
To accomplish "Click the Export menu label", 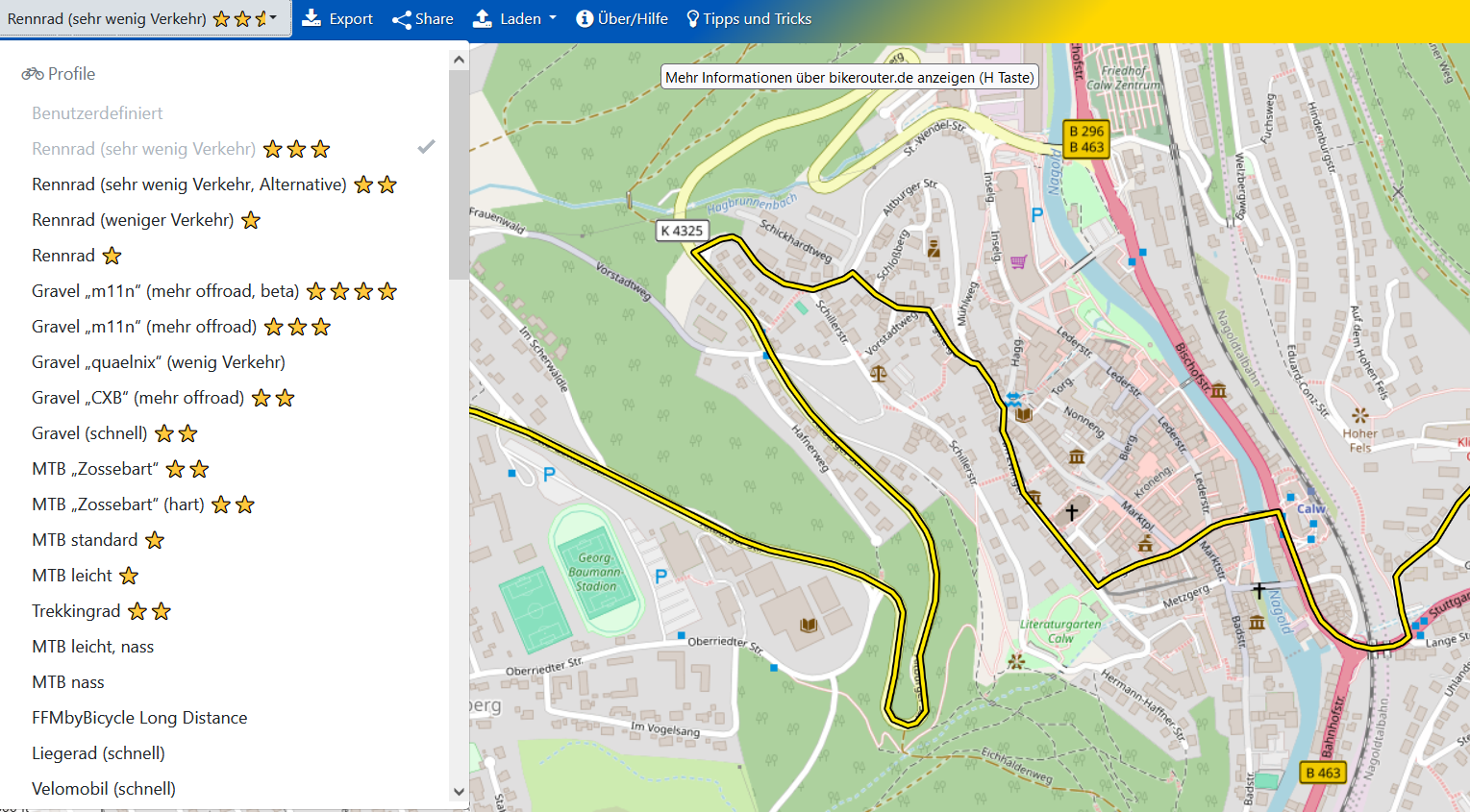I will [x=351, y=18].
